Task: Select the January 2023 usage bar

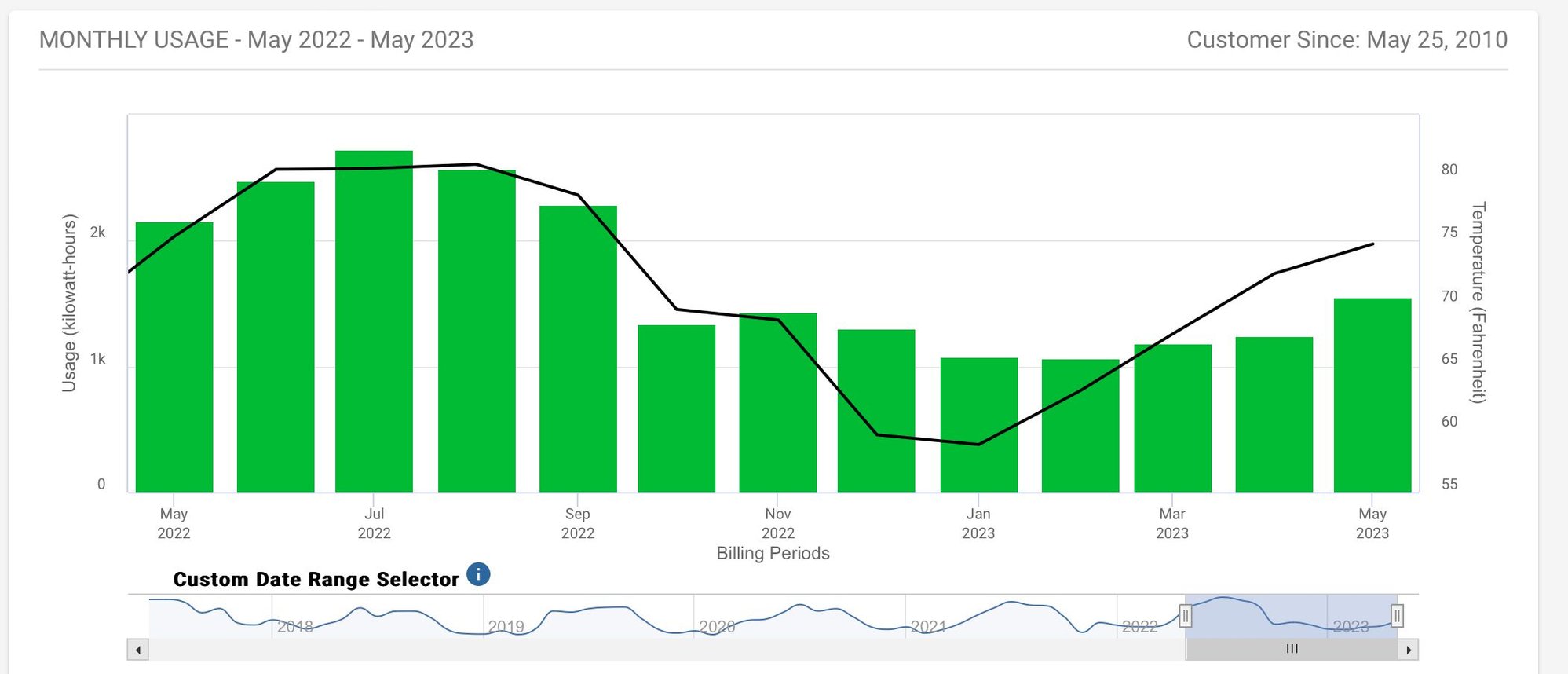Action: click(x=978, y=425)
